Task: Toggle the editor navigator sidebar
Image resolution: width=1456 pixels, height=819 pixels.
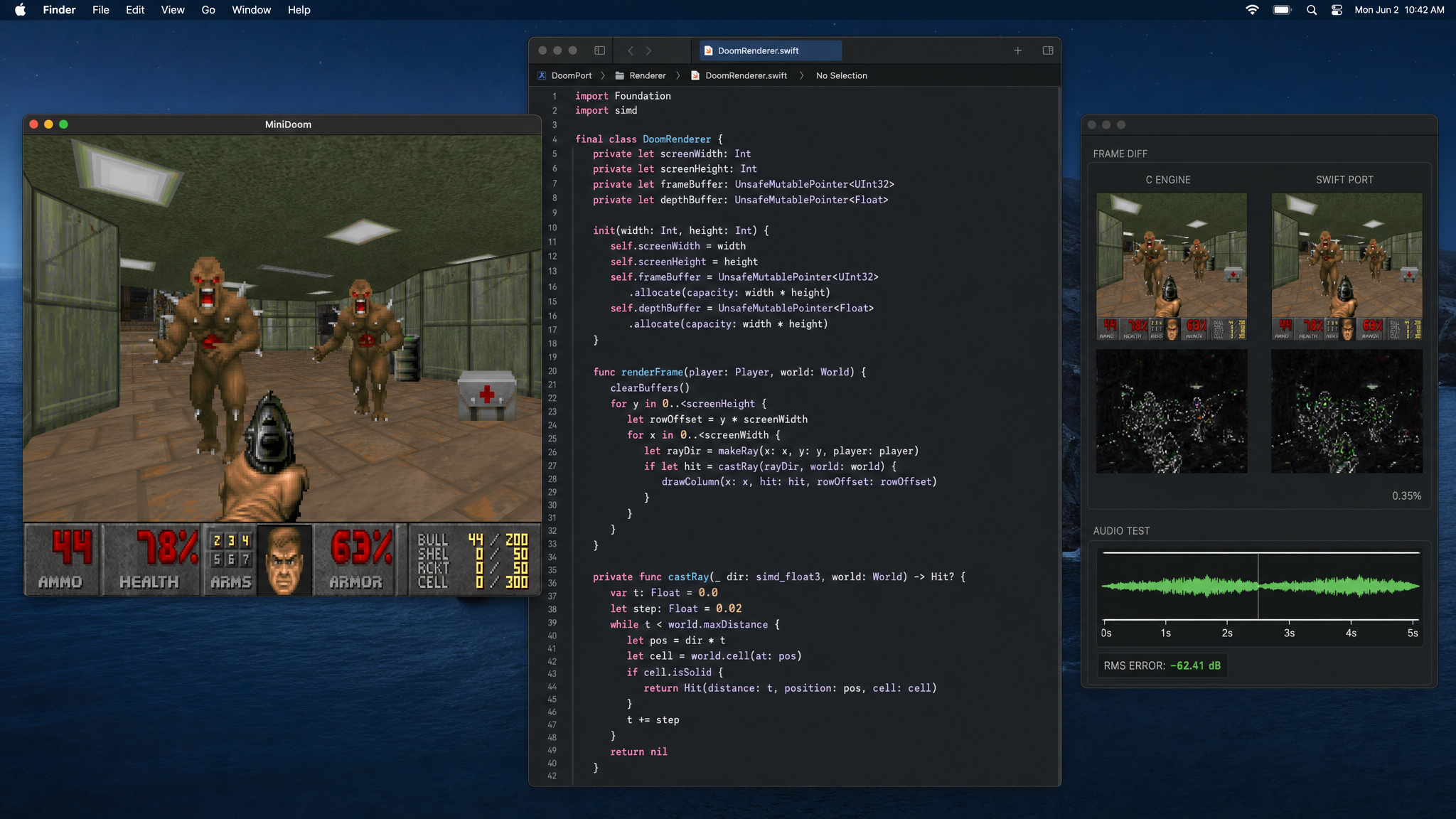Action: pyautogui.click(x=599, y=50)
